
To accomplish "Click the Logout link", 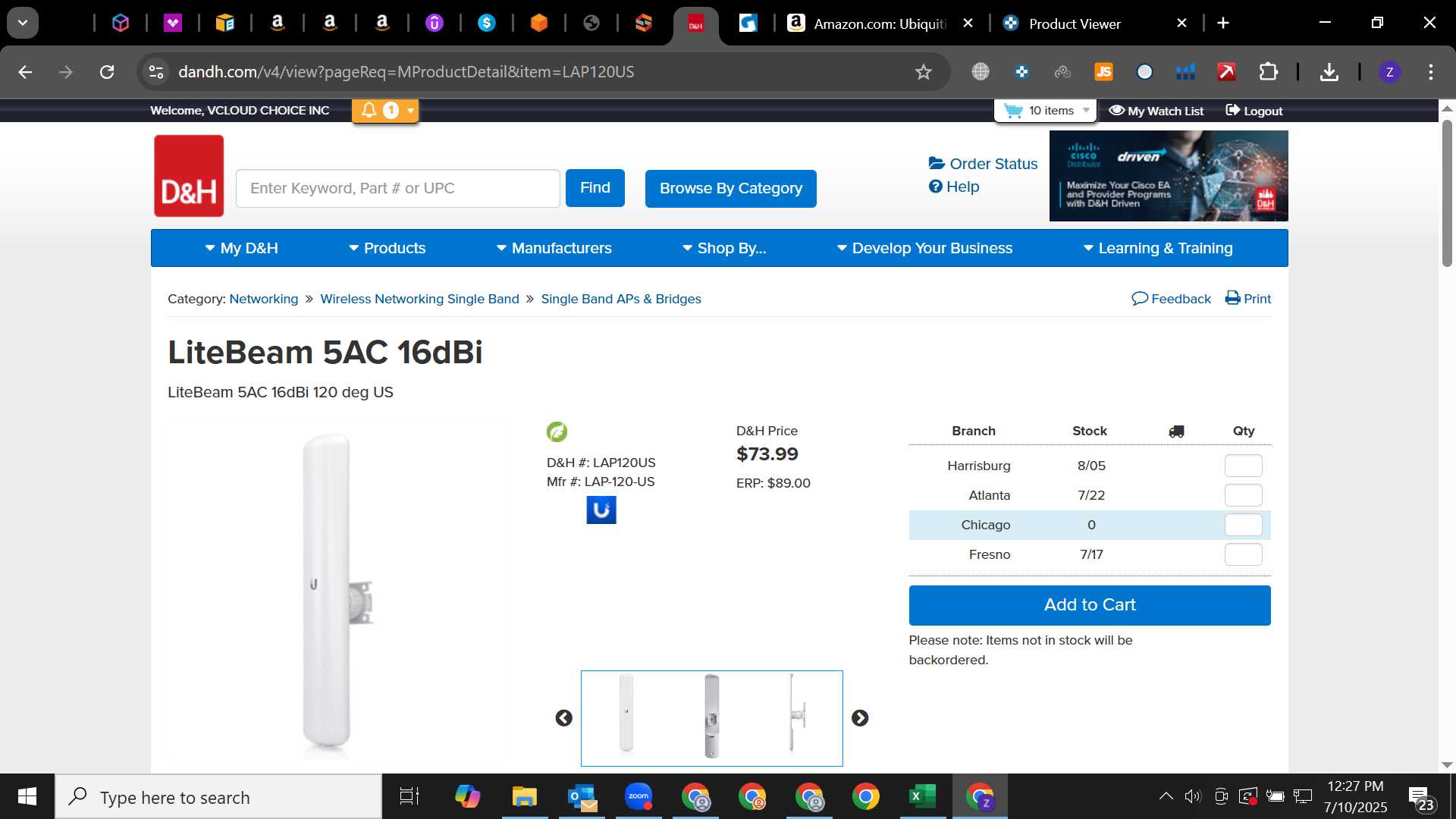I will click(1254, 111).
